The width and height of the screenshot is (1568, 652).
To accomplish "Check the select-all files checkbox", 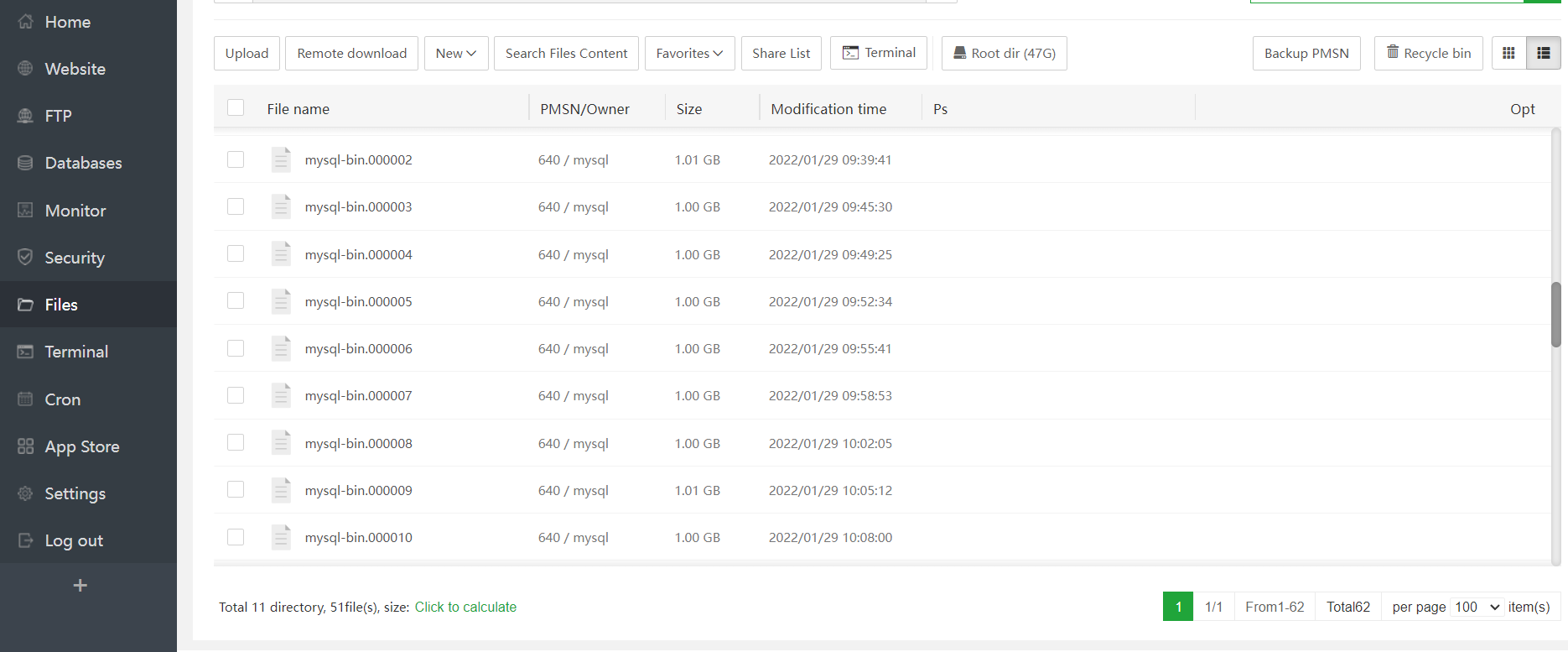I will [236, 108].
